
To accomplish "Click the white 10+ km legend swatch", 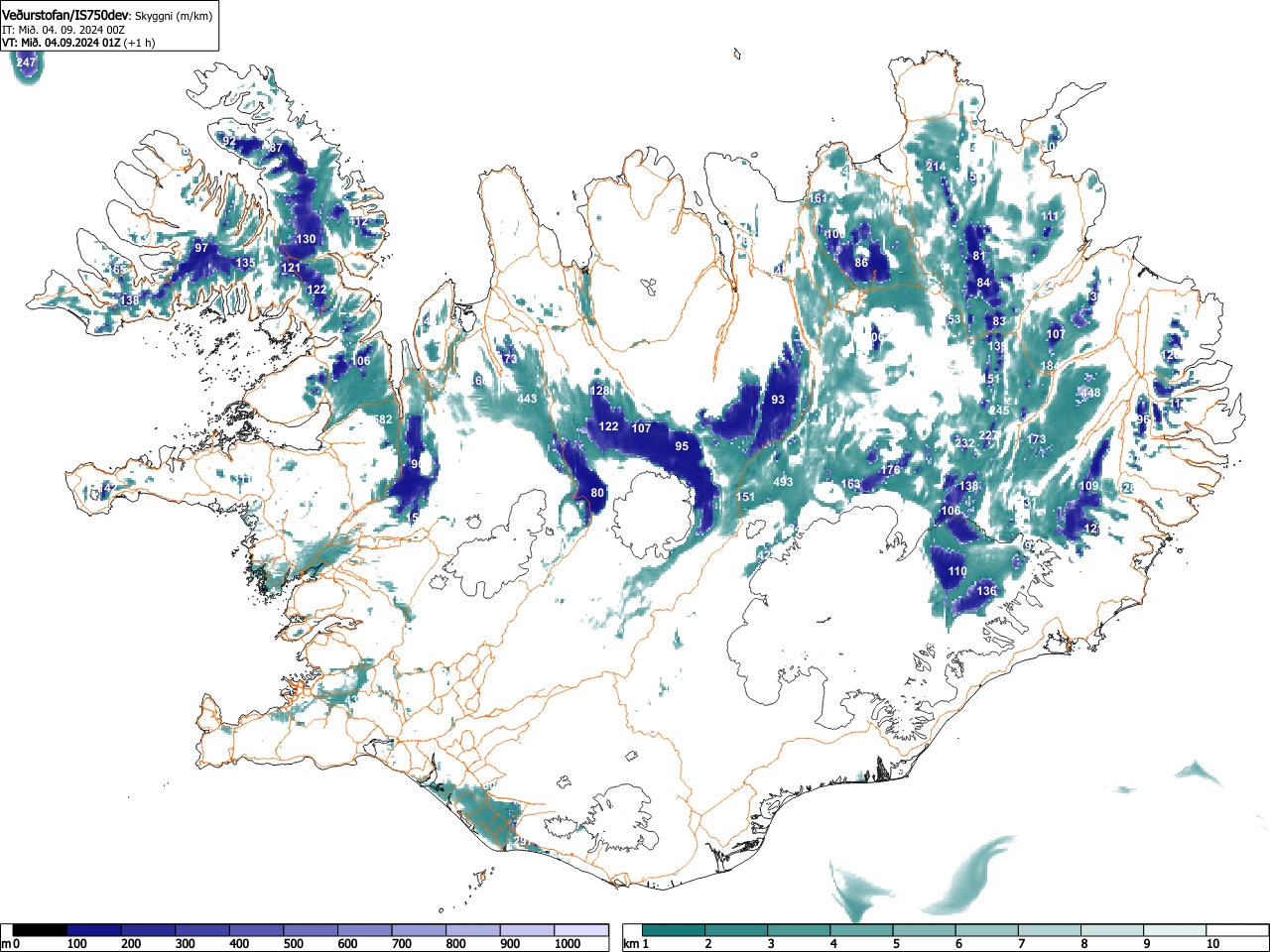I will pos(1236,930).
